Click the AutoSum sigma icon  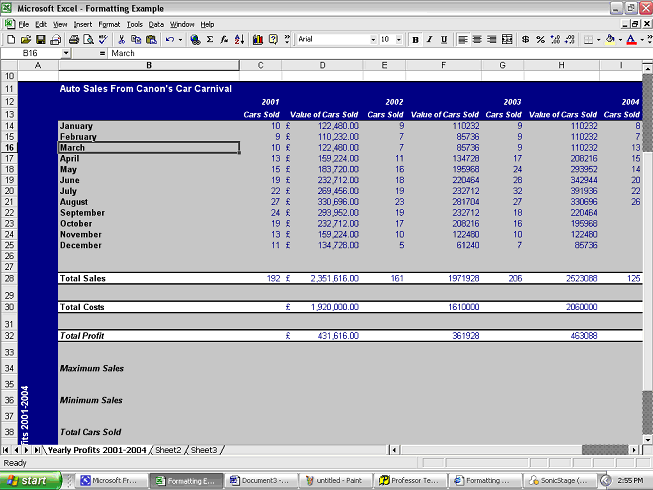point(211,39)
